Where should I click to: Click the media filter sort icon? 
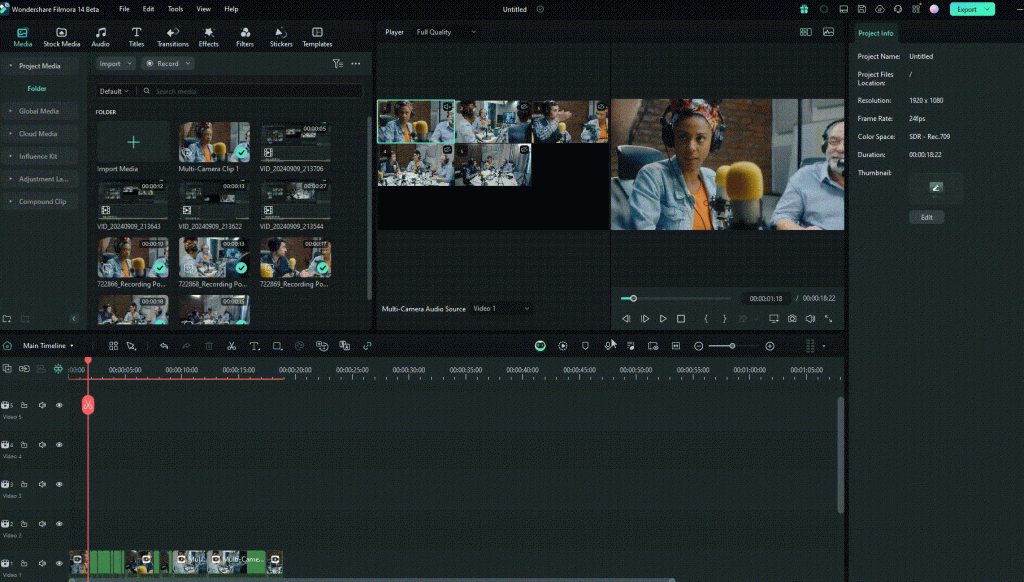coord(338,63)
